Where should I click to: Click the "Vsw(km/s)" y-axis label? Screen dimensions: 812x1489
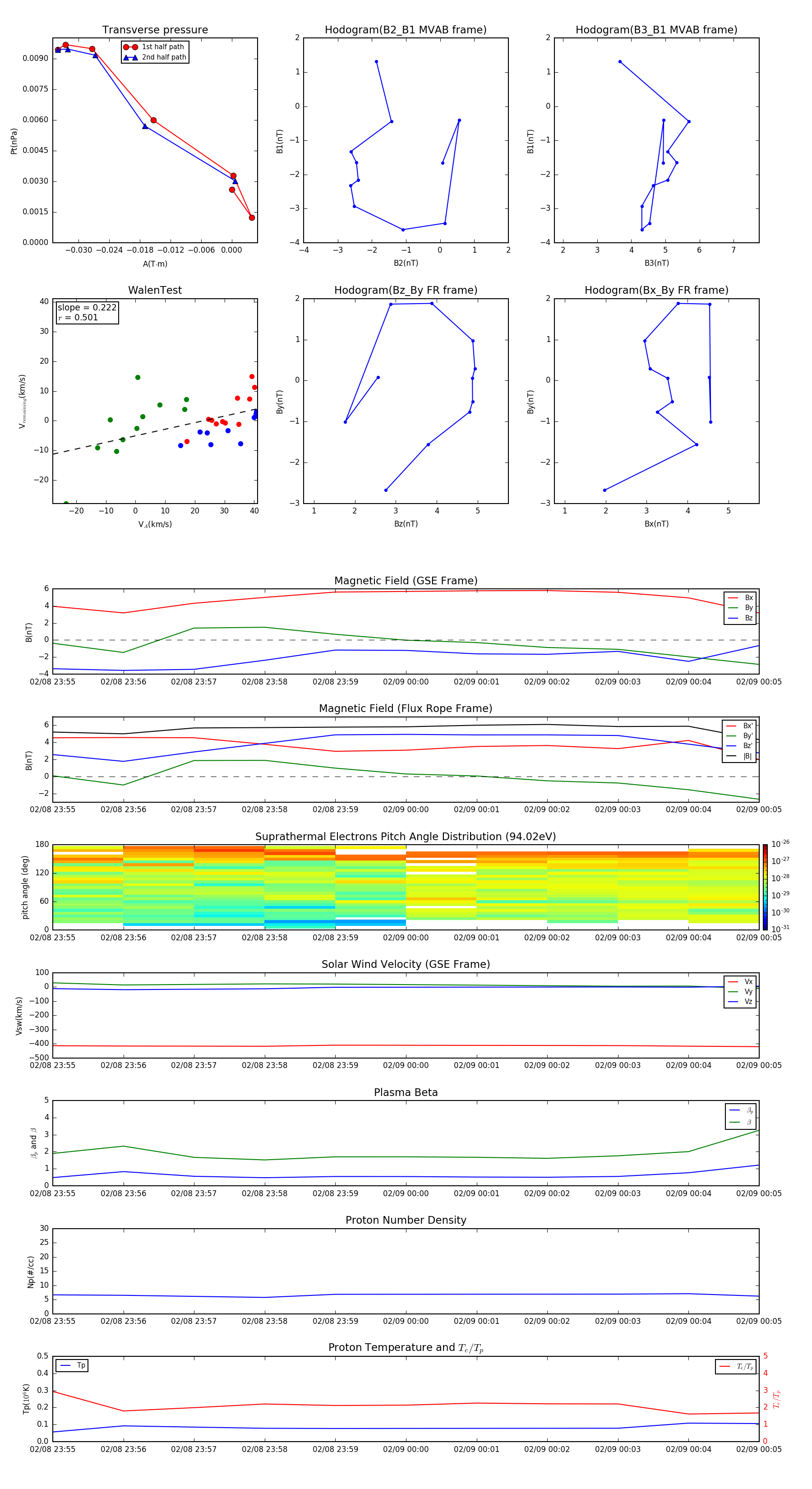click(x=19, y=1016)
